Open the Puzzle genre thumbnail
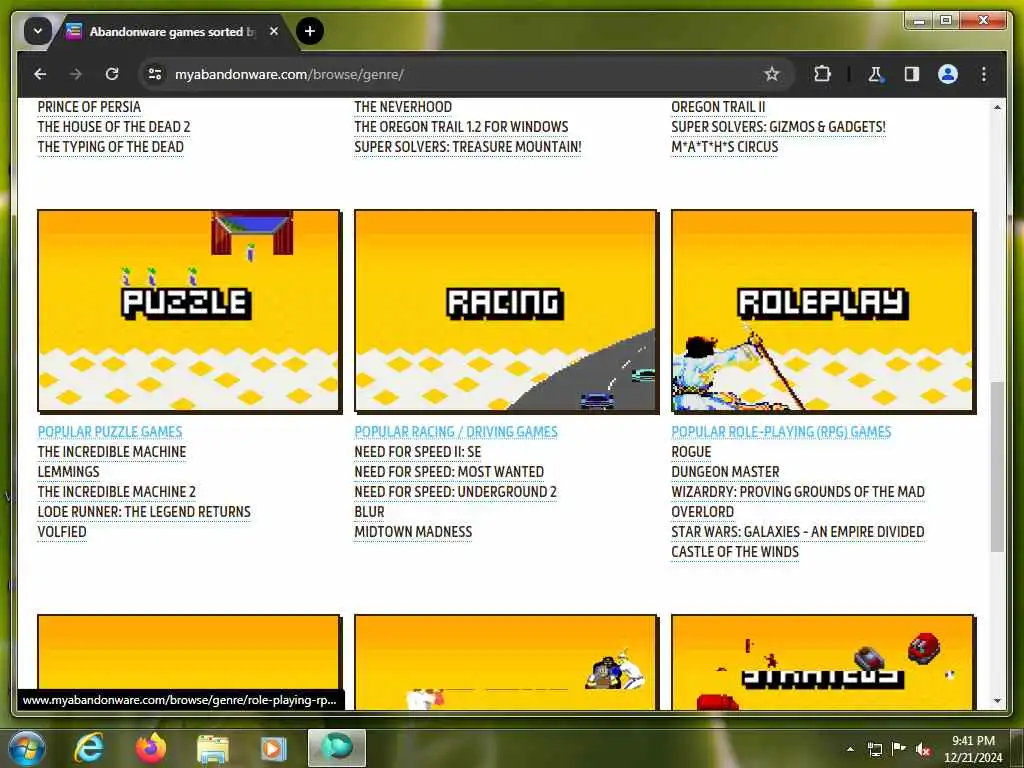1024x768 pixels. point(189,312)
